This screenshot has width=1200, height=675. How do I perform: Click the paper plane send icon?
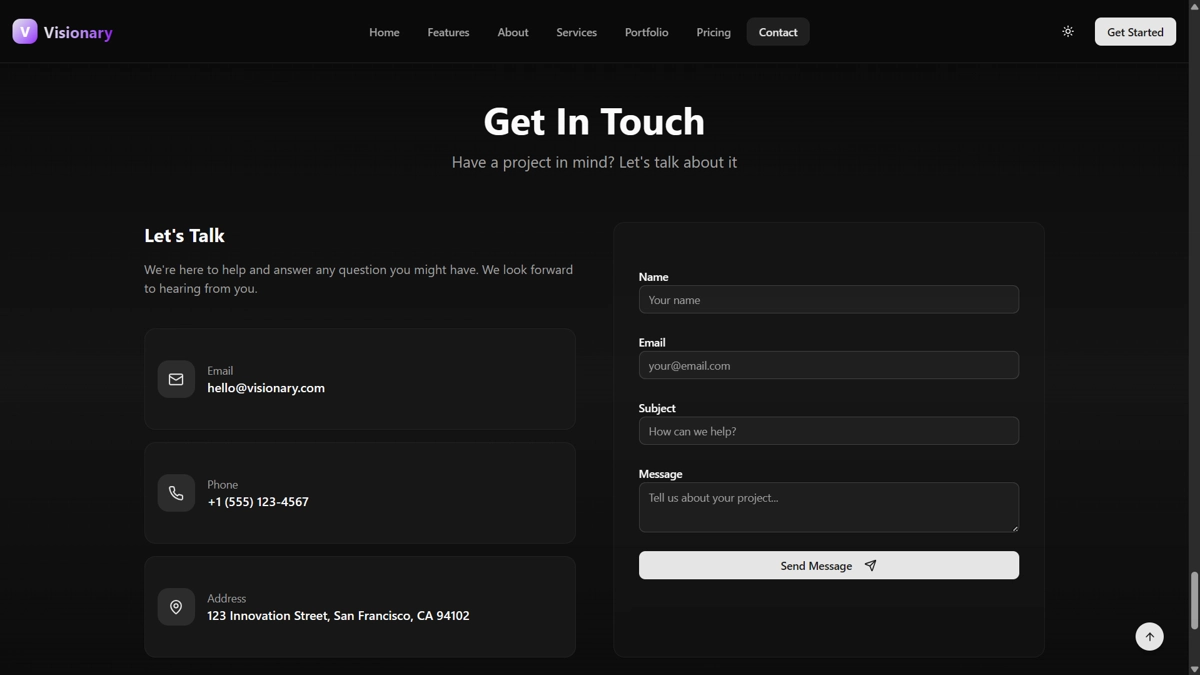[870, 566]
